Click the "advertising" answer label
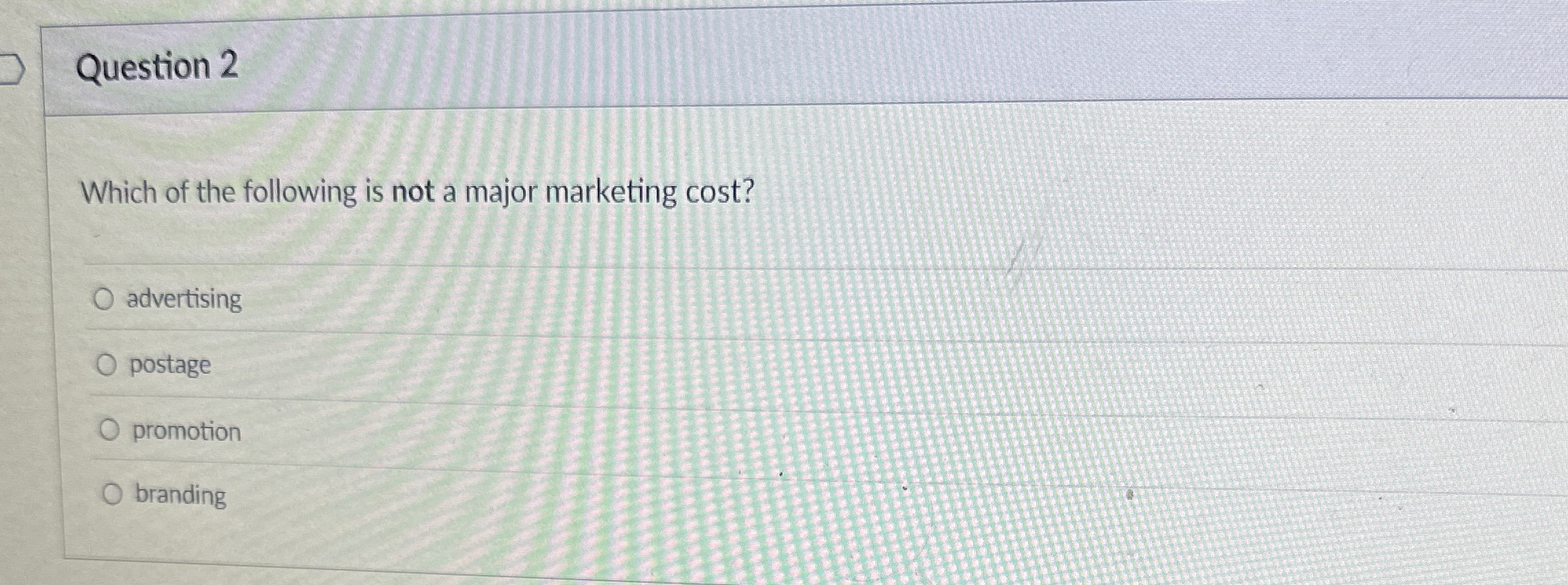This screenshot has width=1568, height=585. point(184,299)
